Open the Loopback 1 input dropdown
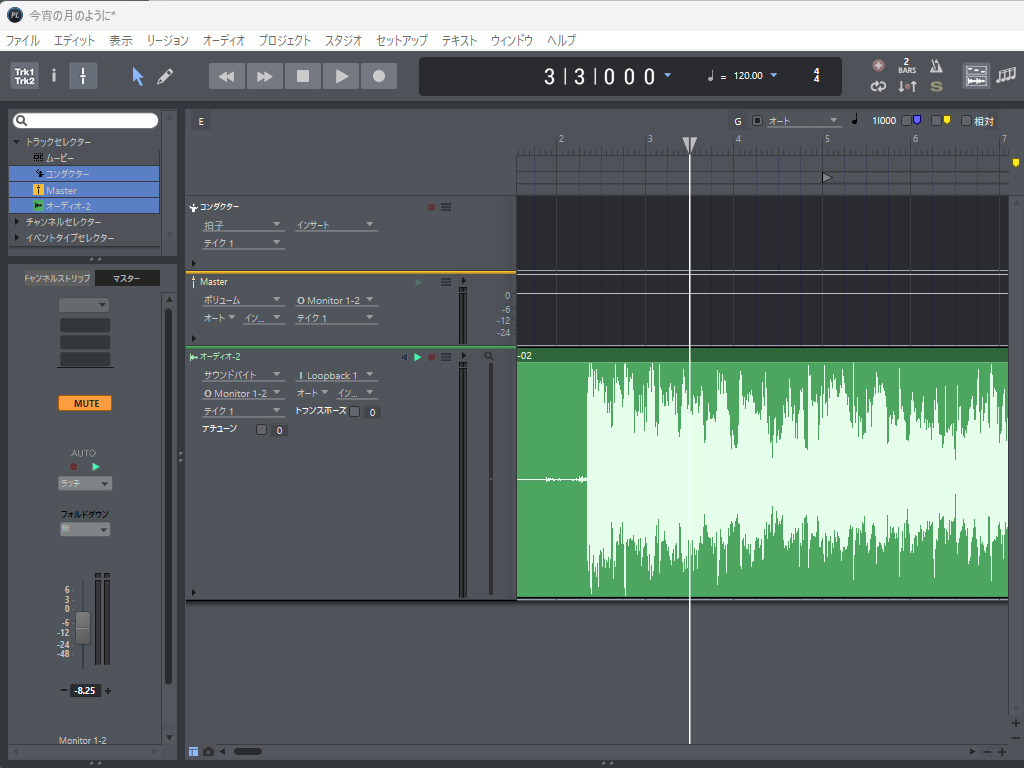The height and width of the screenshot is (768, 1024). pyautogui.click(x=336, y=375)
